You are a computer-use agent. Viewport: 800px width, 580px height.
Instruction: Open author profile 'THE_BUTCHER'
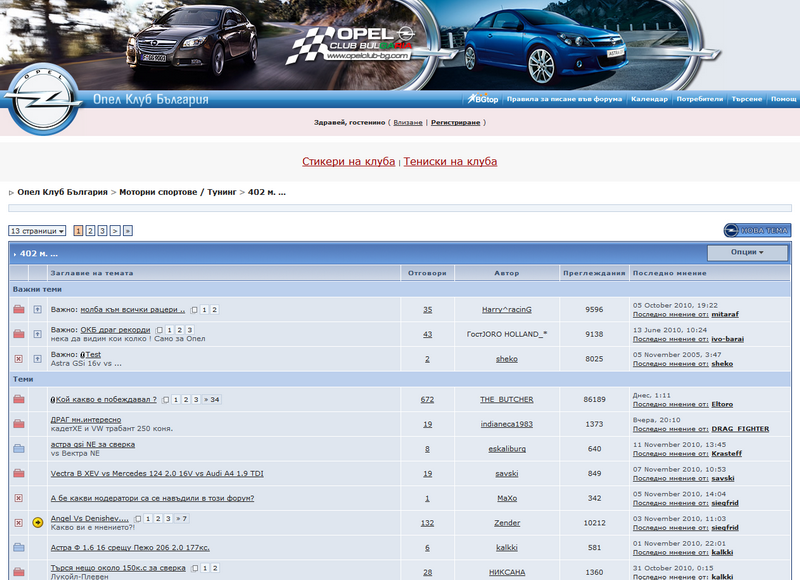point(507,399)
